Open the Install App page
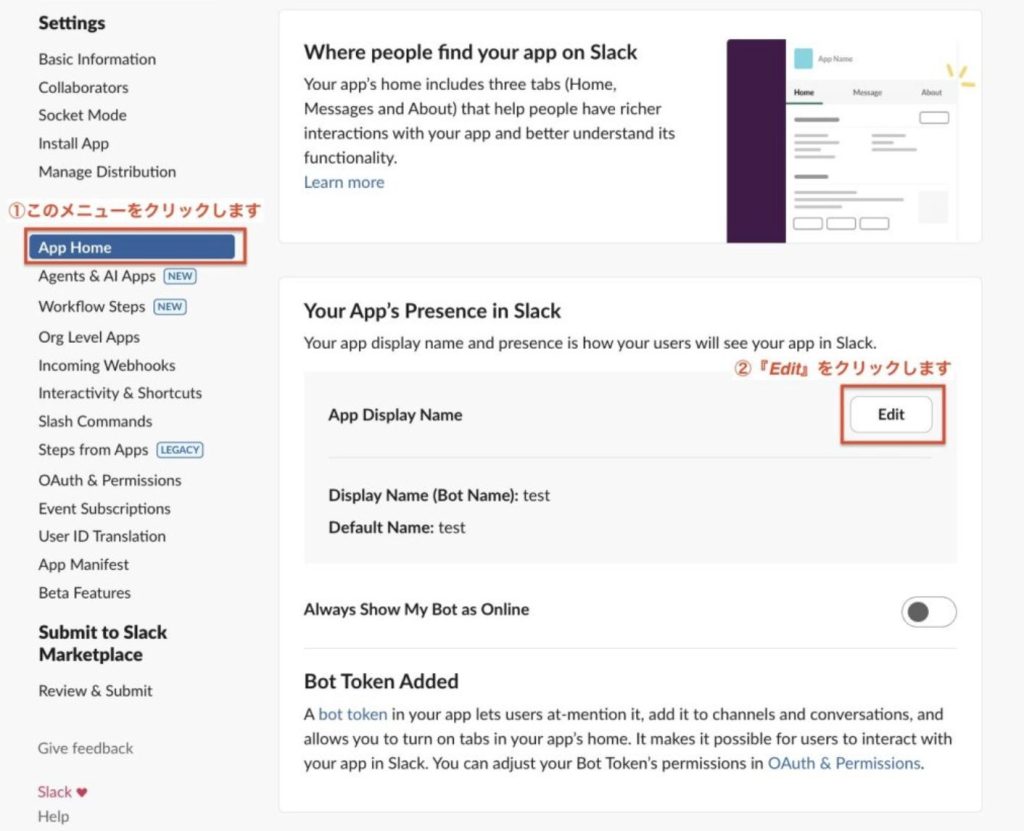Screen dimensions: 1024x831 tap(73, 143)
